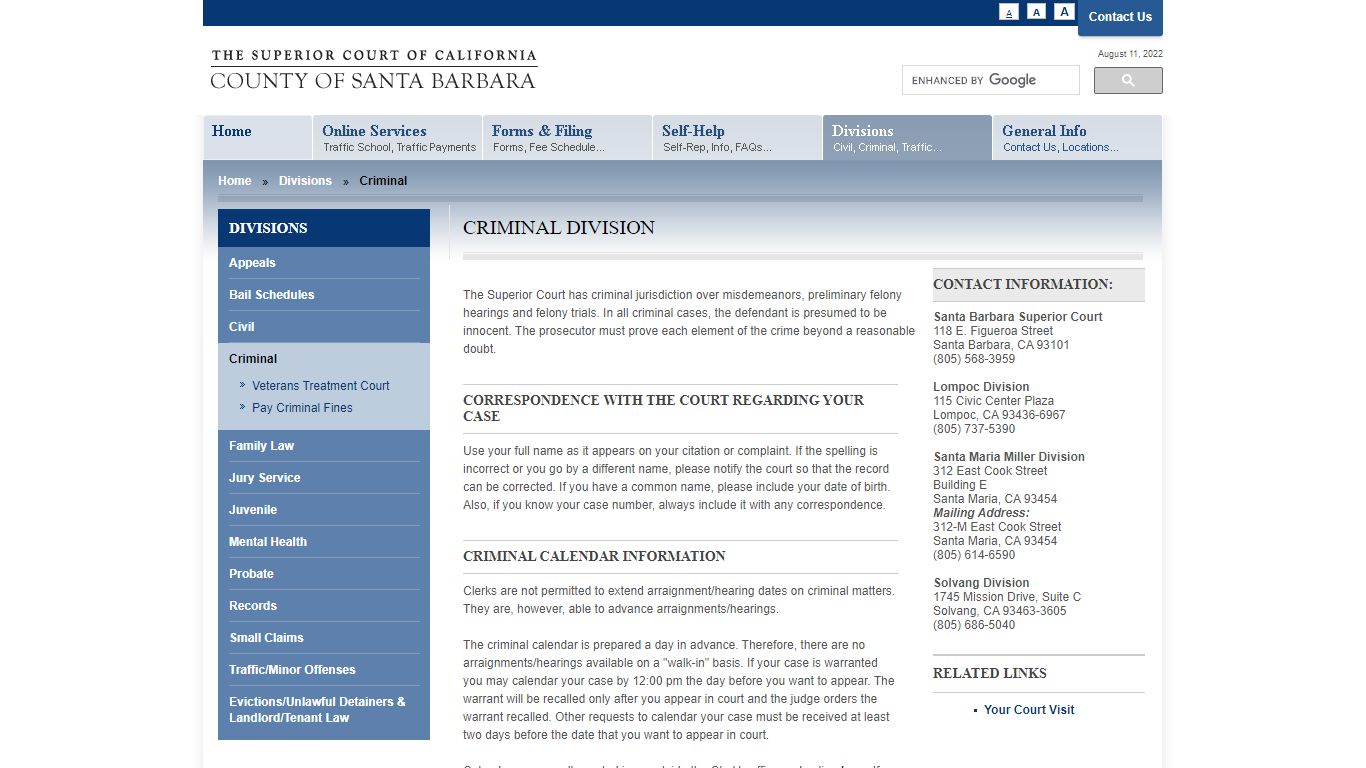Click Lompoc Division phone (805) 737-5390

[x=974, y=429]
